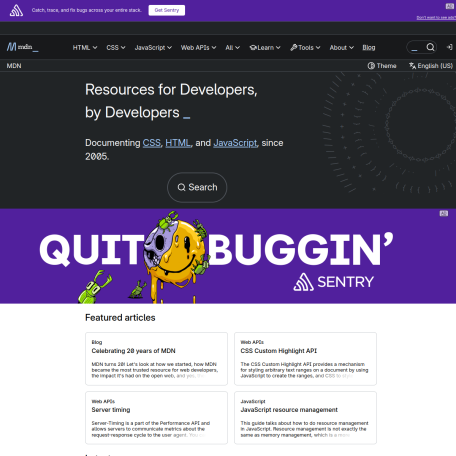Image resolution: width=456 pixels, height=456 pixels.
Task: Open the Celebrating 20 years of MDN article
Action: click(133, 351)
